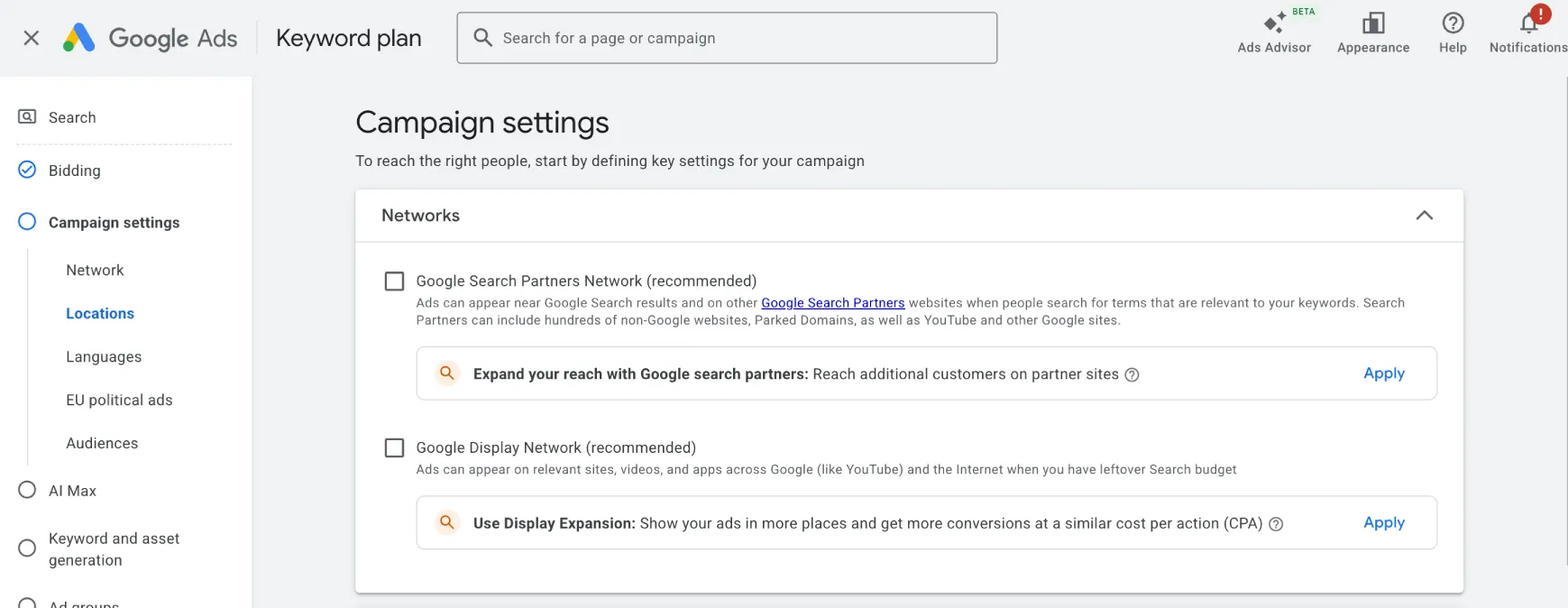1568x608 pixels.
Task: Click the X close icon beside logo
Action: point(31,38)
